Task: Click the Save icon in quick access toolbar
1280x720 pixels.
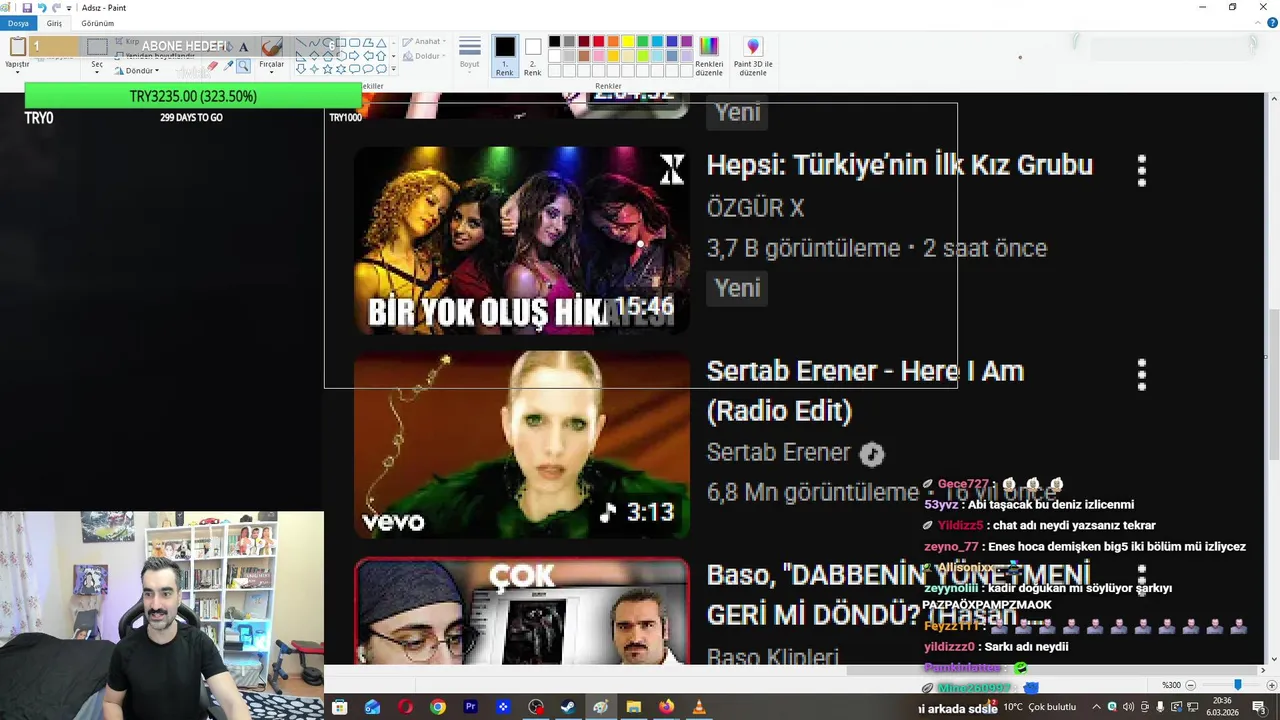Action: pos(27,8)
